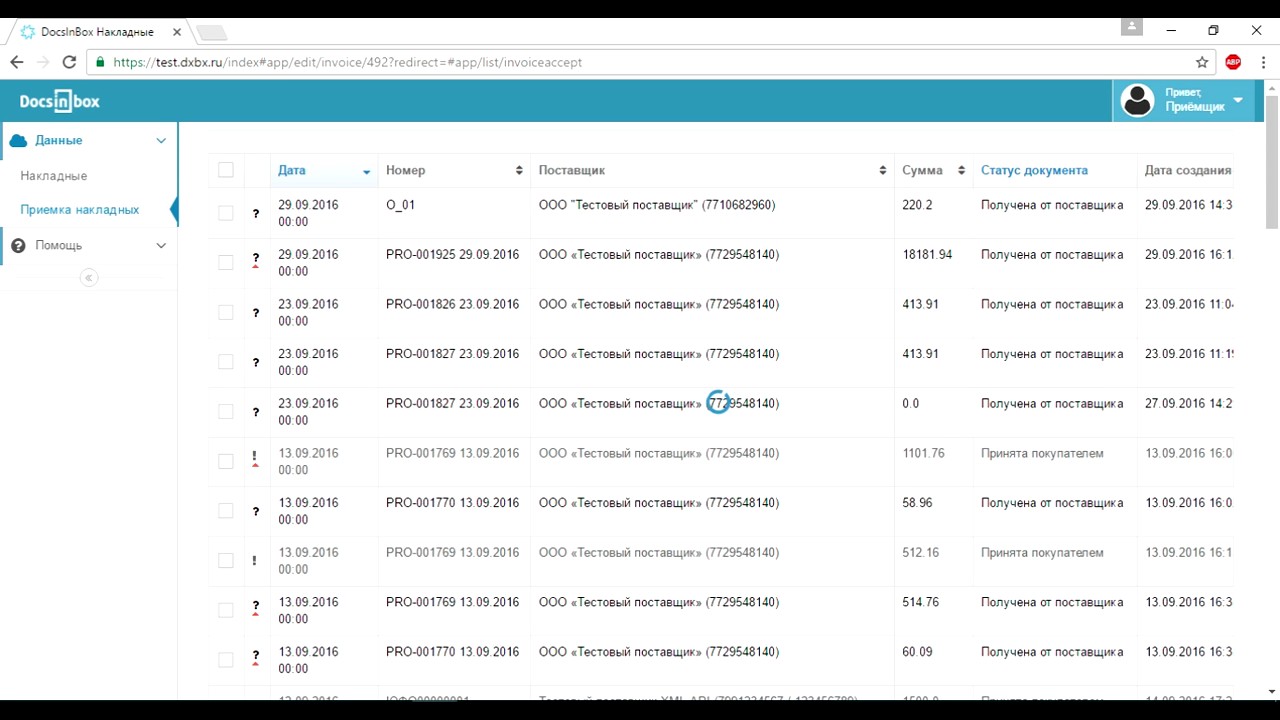Check the box for invoice PRO-001925

tap(226, 263)
